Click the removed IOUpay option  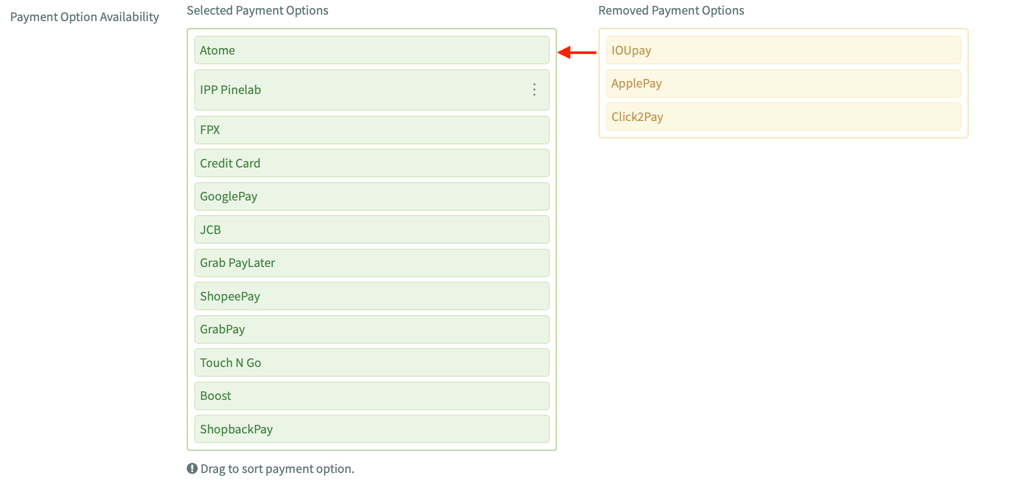tap(783, 50)
